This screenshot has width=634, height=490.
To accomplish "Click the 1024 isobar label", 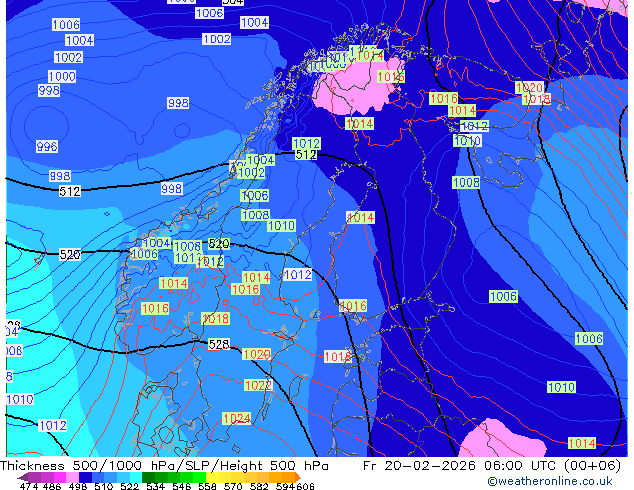I will (x=237, y=418).
